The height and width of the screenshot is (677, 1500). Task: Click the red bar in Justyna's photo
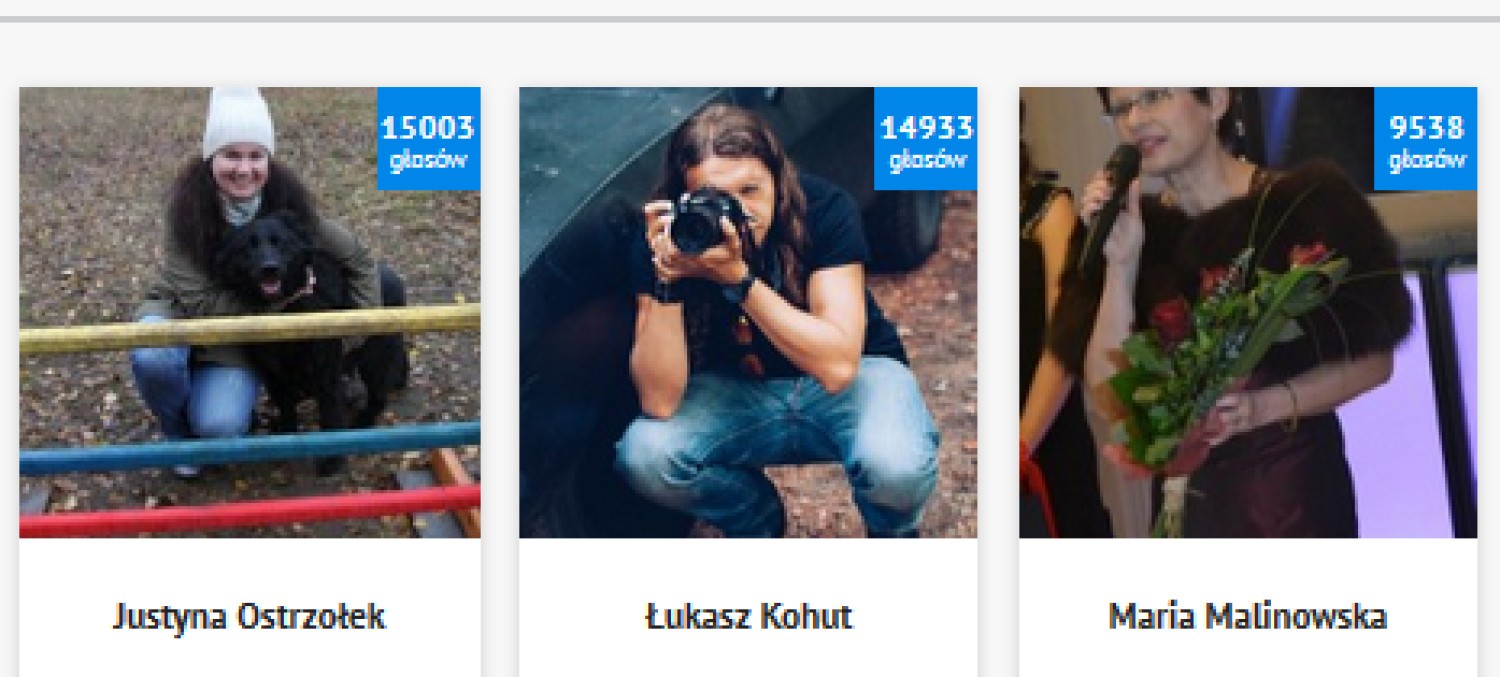249,510
